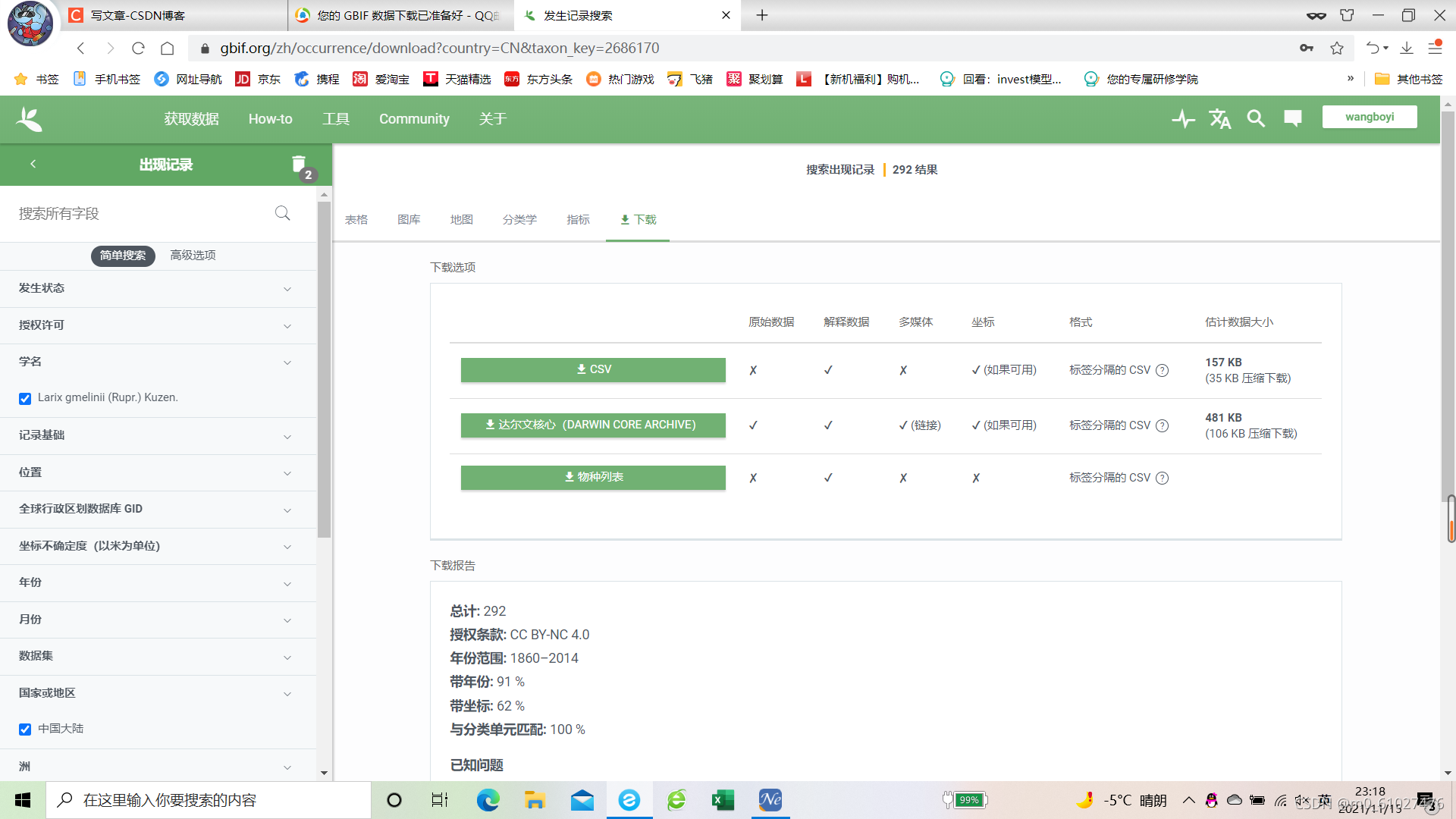Go back using the sidebar left arrow

pyautogui.click(x=33, y=164)
